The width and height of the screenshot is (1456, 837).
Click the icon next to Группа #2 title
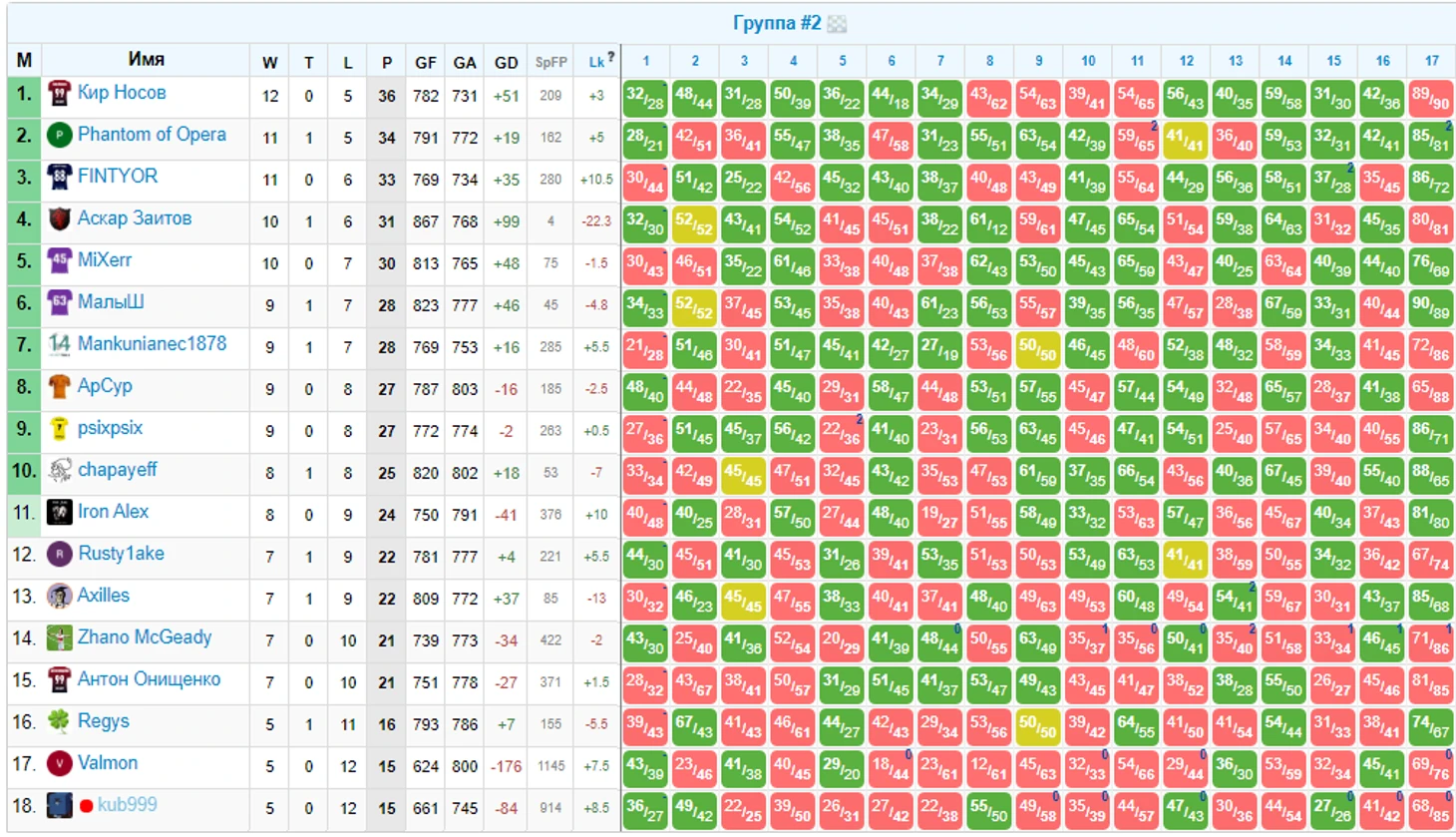coord(837,24)
